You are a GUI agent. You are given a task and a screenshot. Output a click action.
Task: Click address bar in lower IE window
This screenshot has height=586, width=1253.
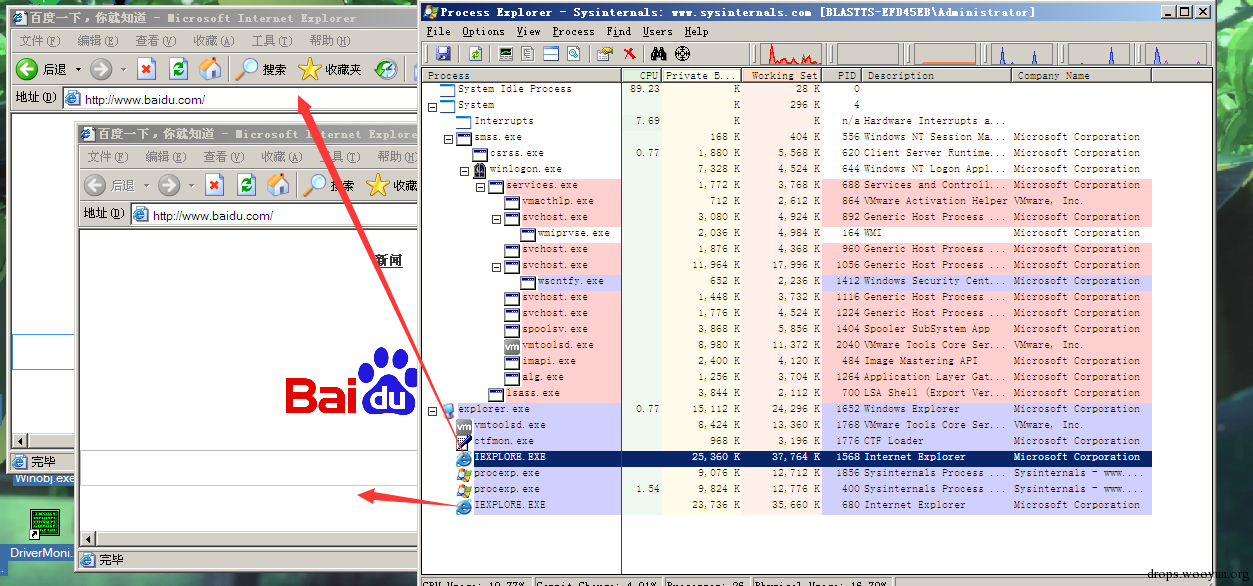pyautogui.click(x=274, y=215)
